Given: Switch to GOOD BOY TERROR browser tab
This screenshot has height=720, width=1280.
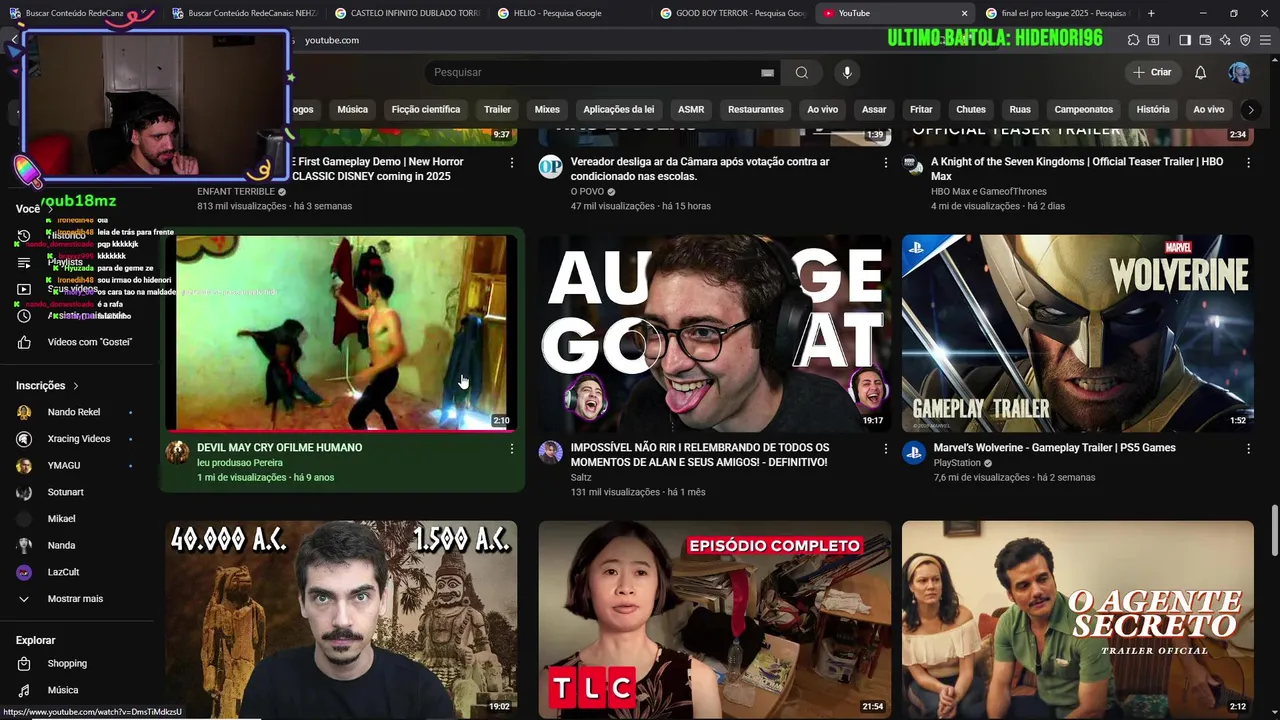Looking at the screenshot, I should [732, 13].
